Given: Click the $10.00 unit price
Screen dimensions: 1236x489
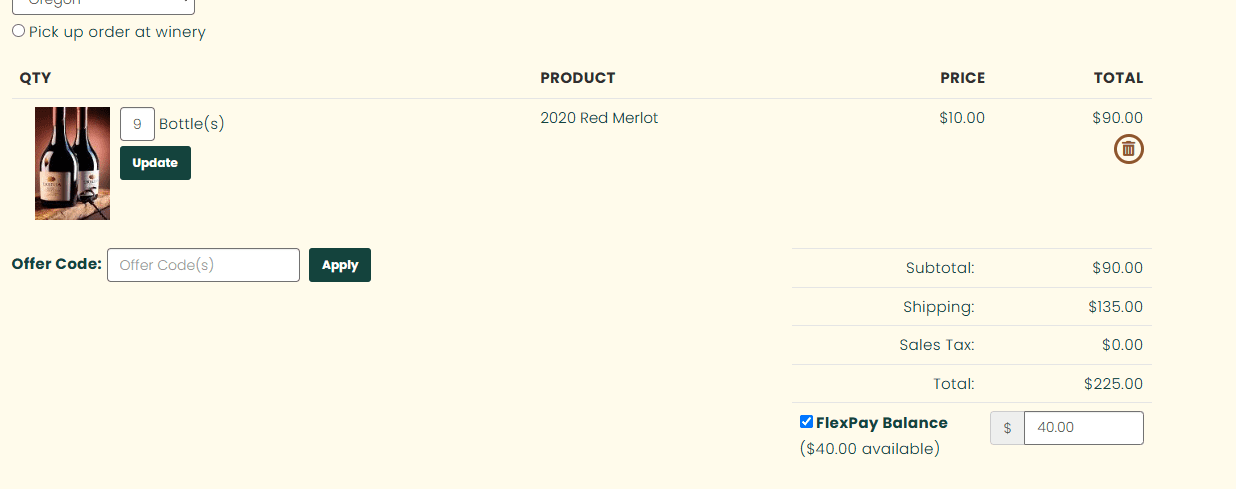Looking at the screenshot, I should [962, 118].
